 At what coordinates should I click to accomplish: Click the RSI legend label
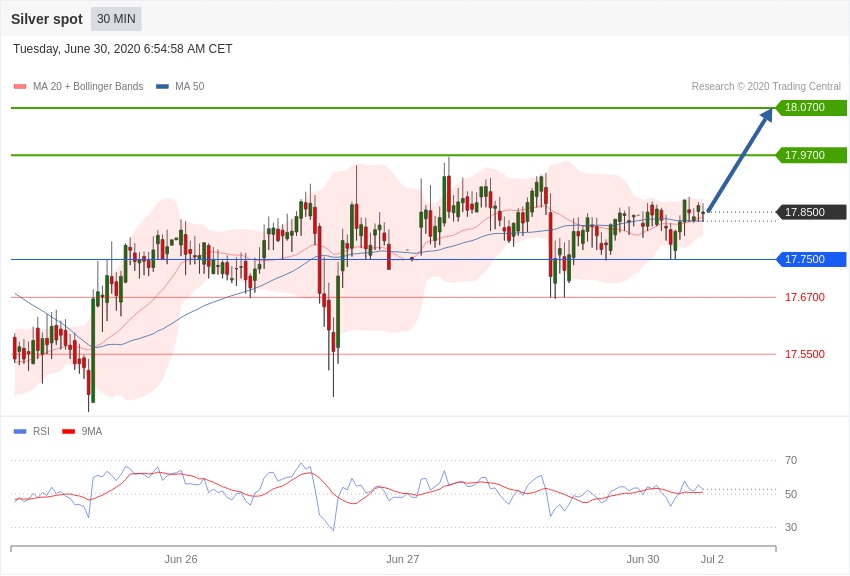coord(41,431)
